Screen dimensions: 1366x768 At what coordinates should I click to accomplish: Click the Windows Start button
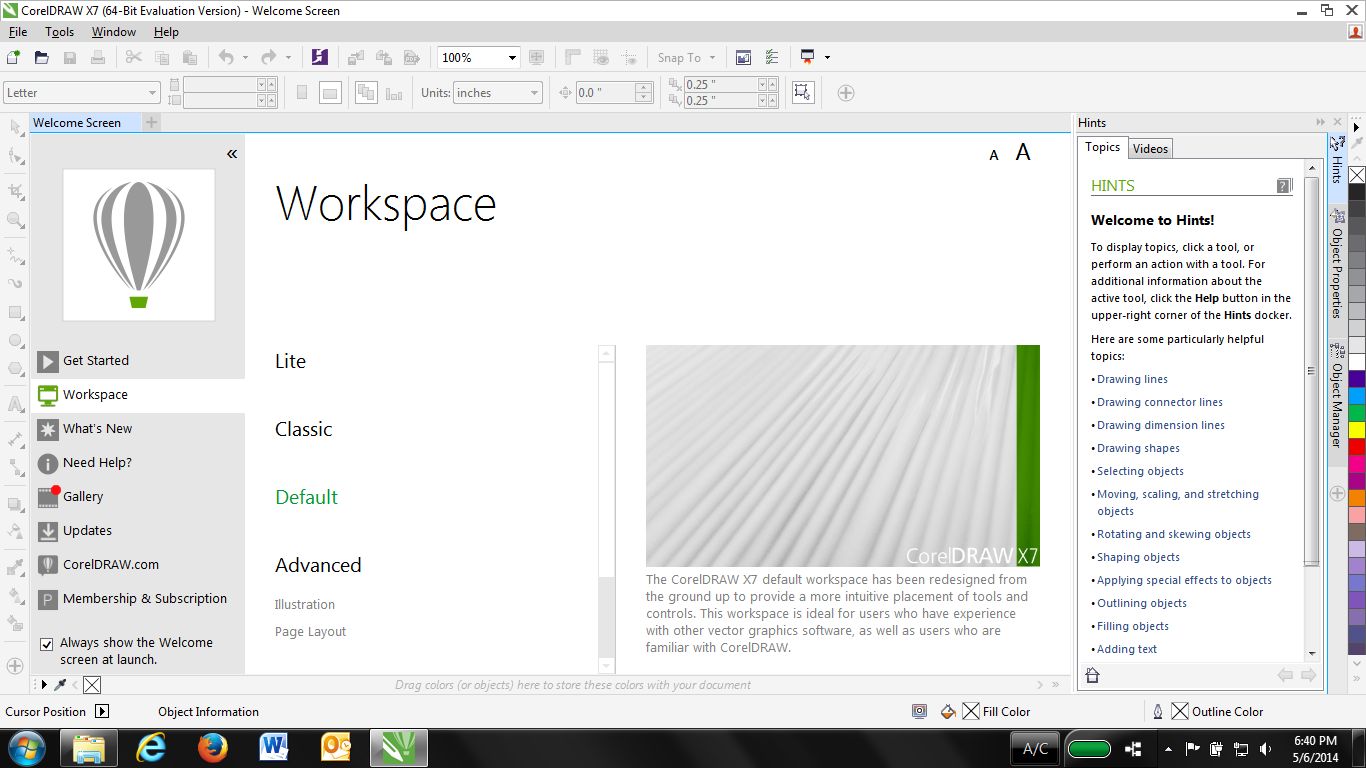click(26, 748)
